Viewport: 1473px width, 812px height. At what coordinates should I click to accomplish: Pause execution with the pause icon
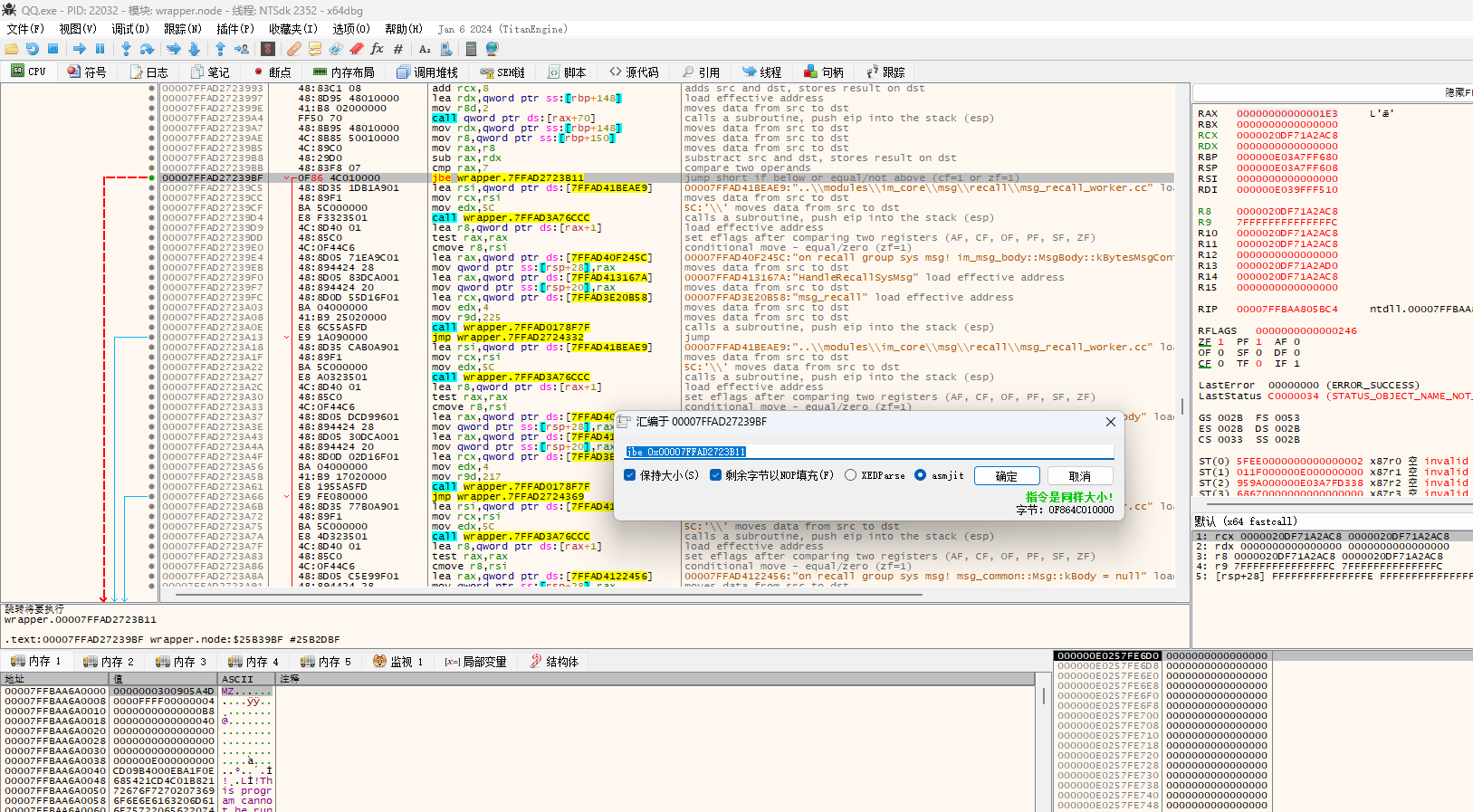100,49
